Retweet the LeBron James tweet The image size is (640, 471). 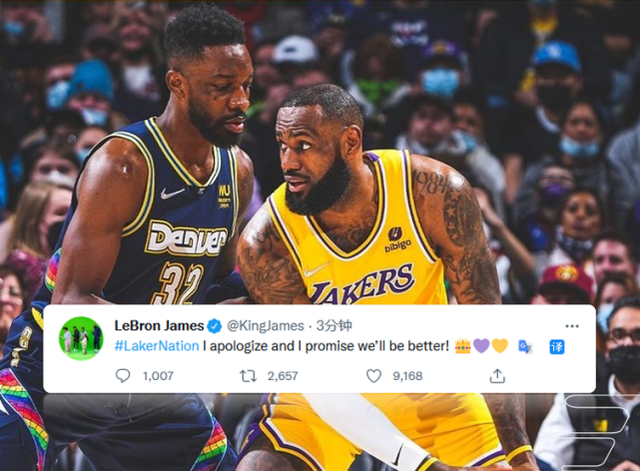248,375
